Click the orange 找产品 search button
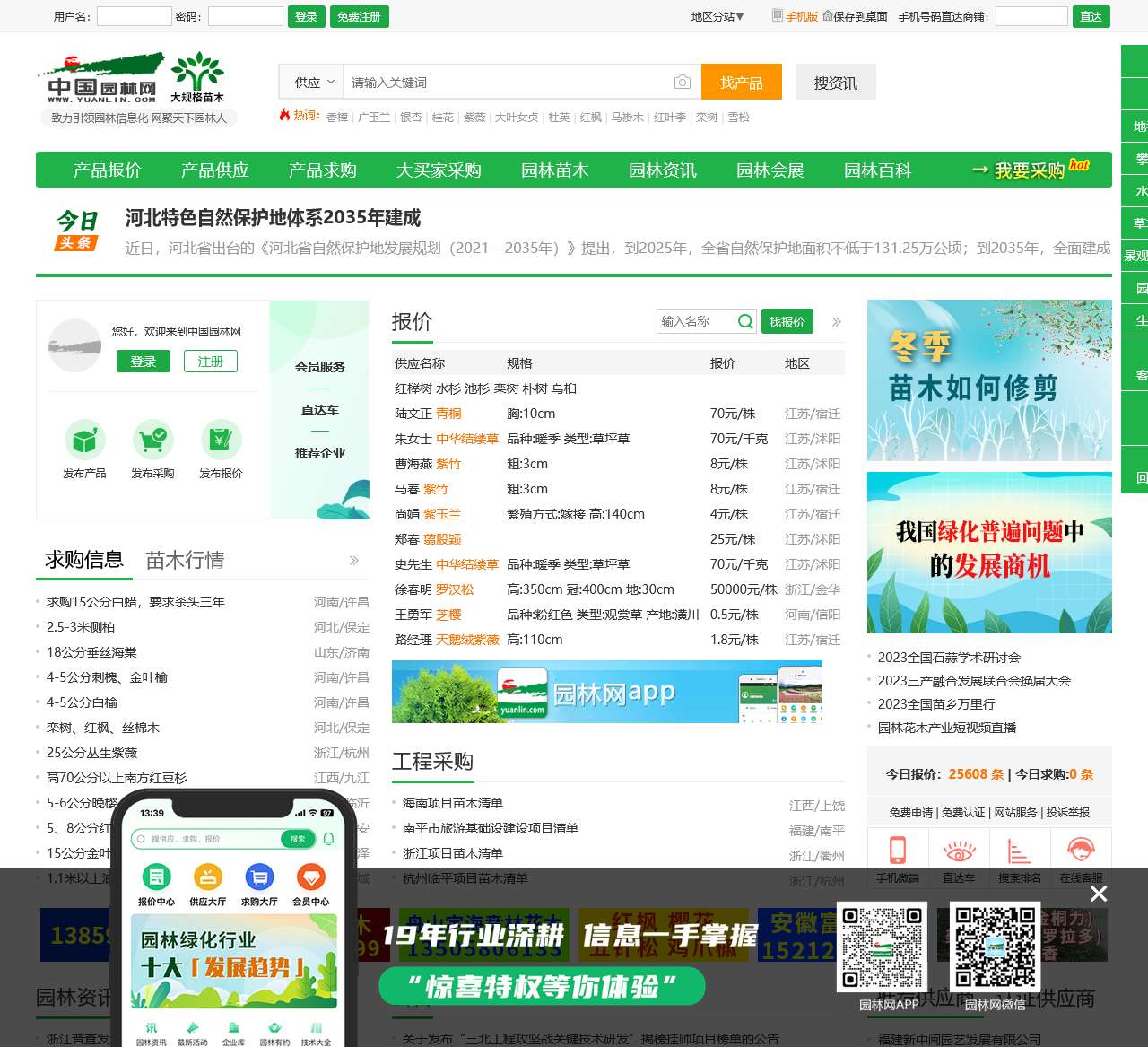 742,83
